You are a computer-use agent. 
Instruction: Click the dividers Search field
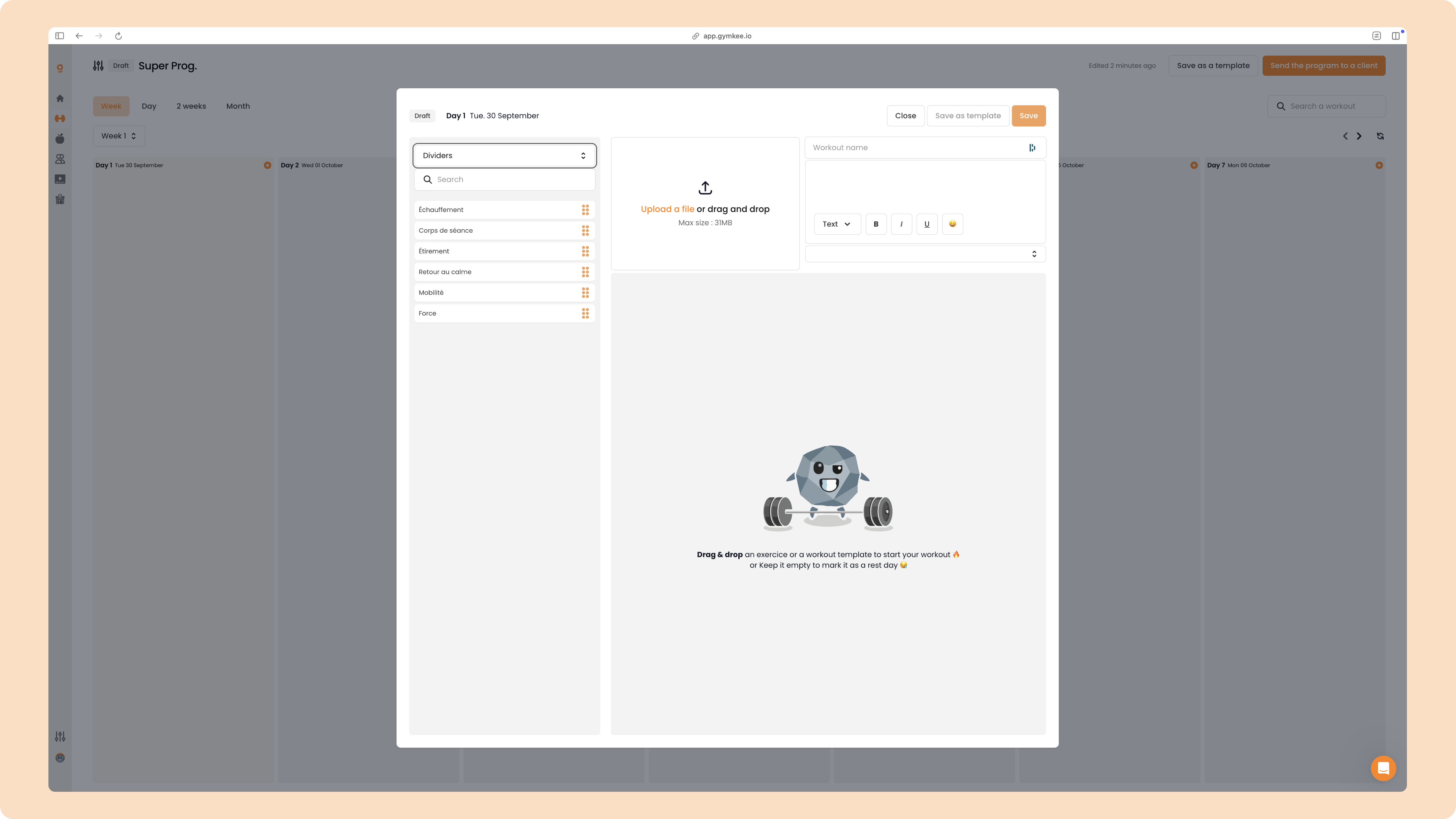(x=504, y=179)
